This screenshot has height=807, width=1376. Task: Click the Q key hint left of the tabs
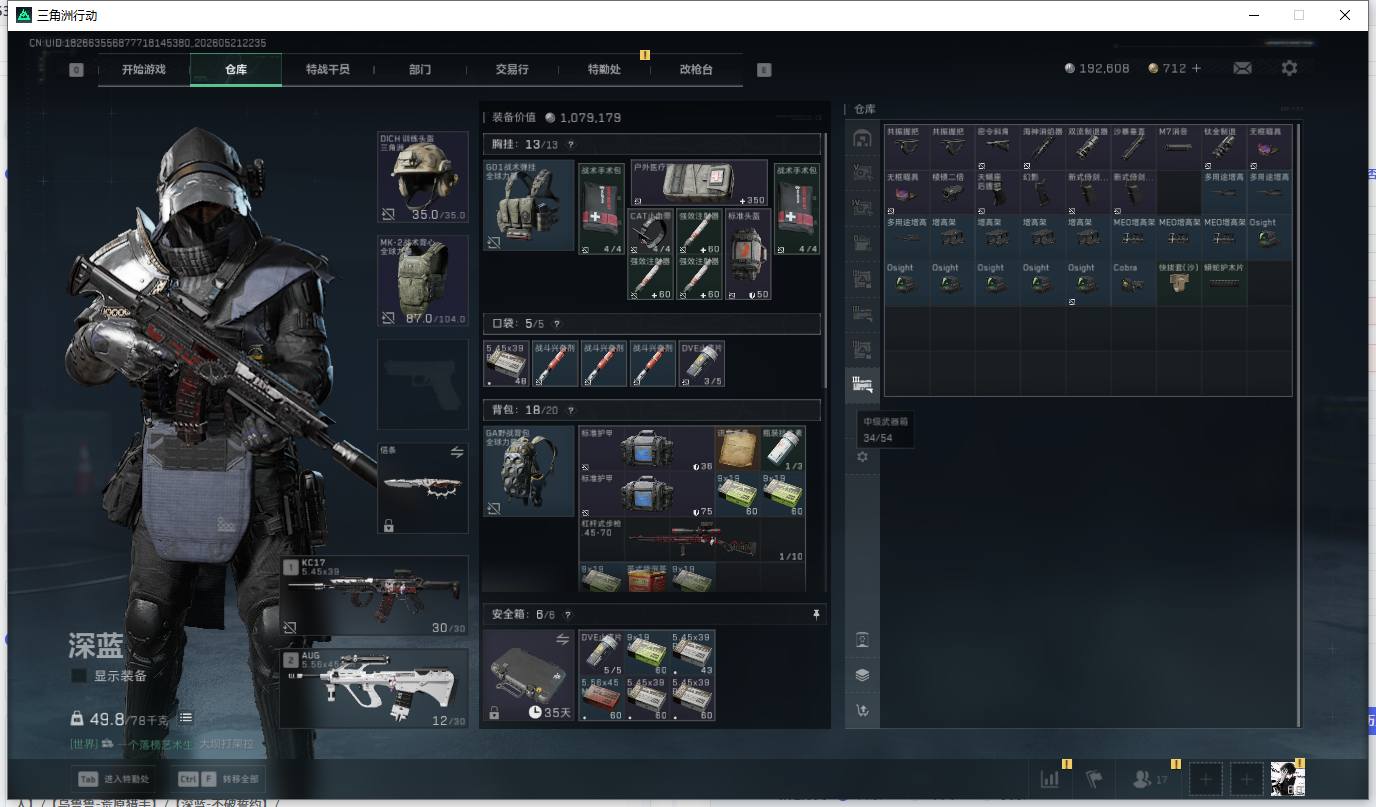click(76, 70)
